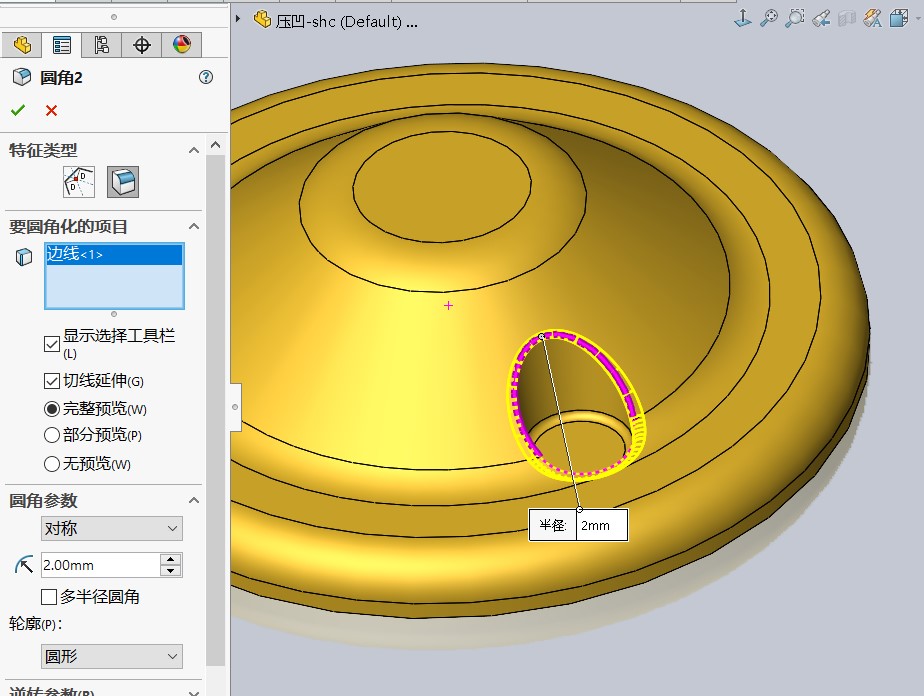Open the 对称 fillet method dropdown

[112, 528]
